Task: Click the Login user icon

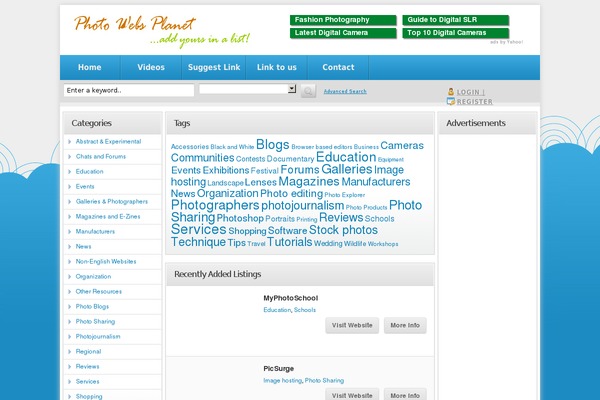Action: coord(451,92)
